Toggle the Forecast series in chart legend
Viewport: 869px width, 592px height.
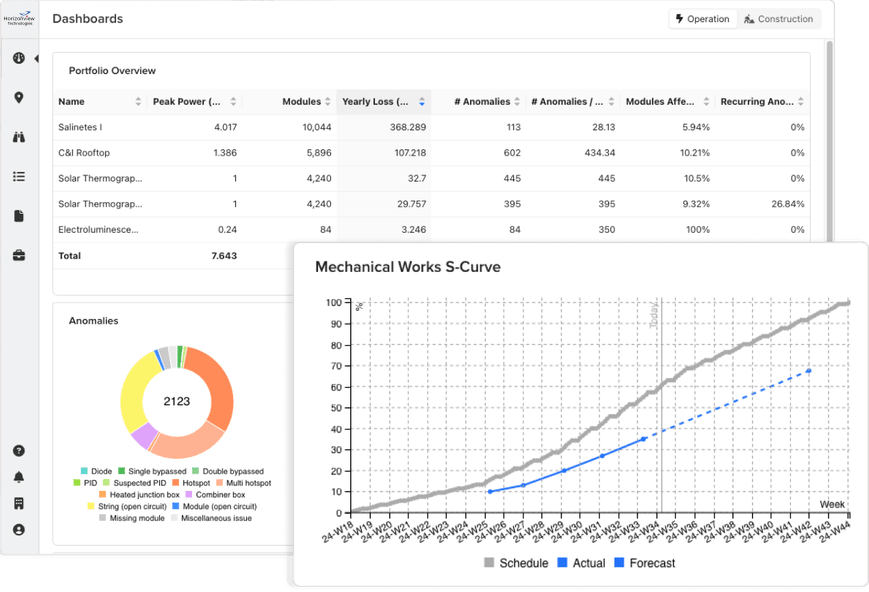[643, 563]
